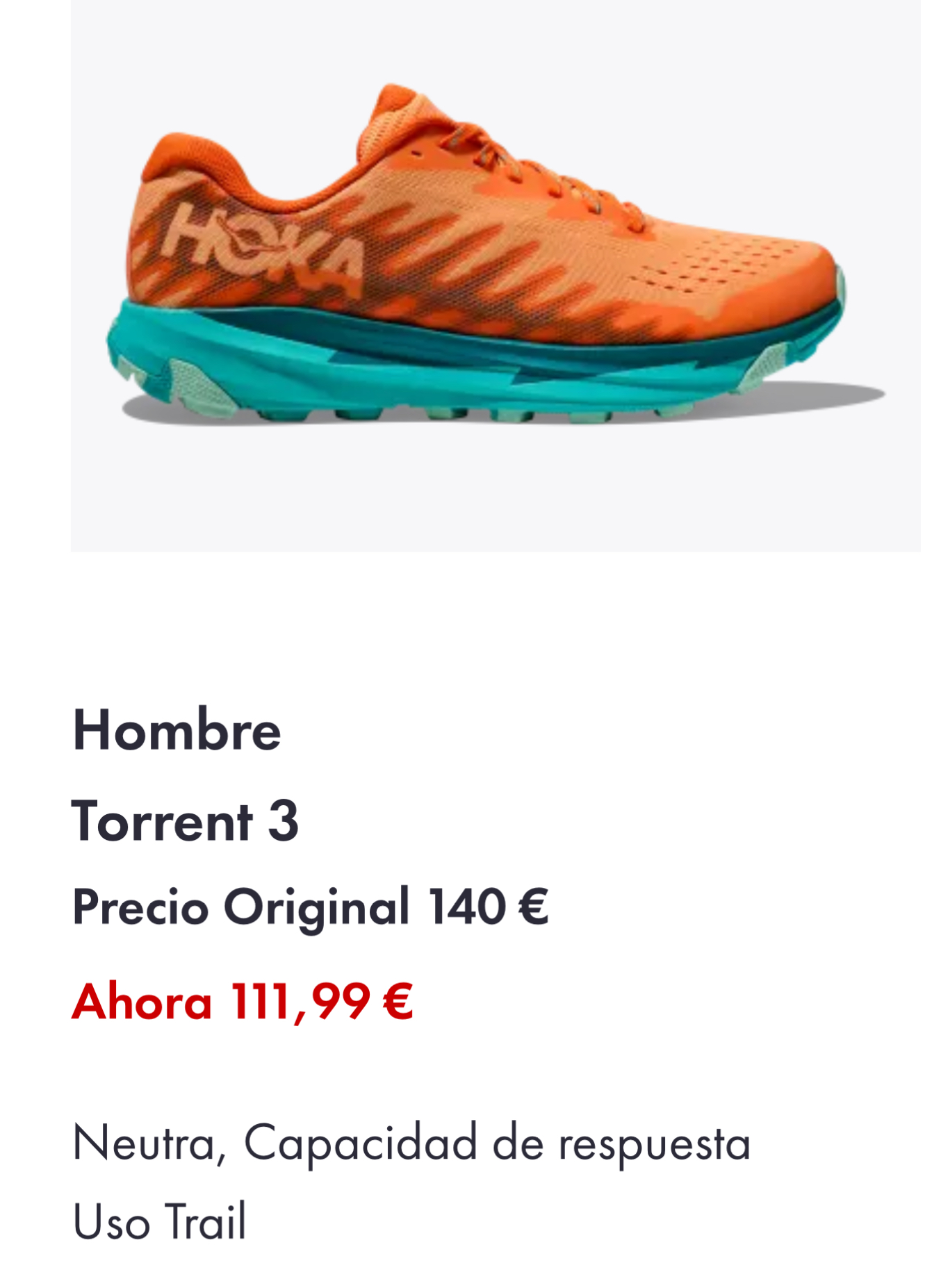Tap the mint green heel outsole lug
This screenshot has height=1288, width=932.
point(202,388)
